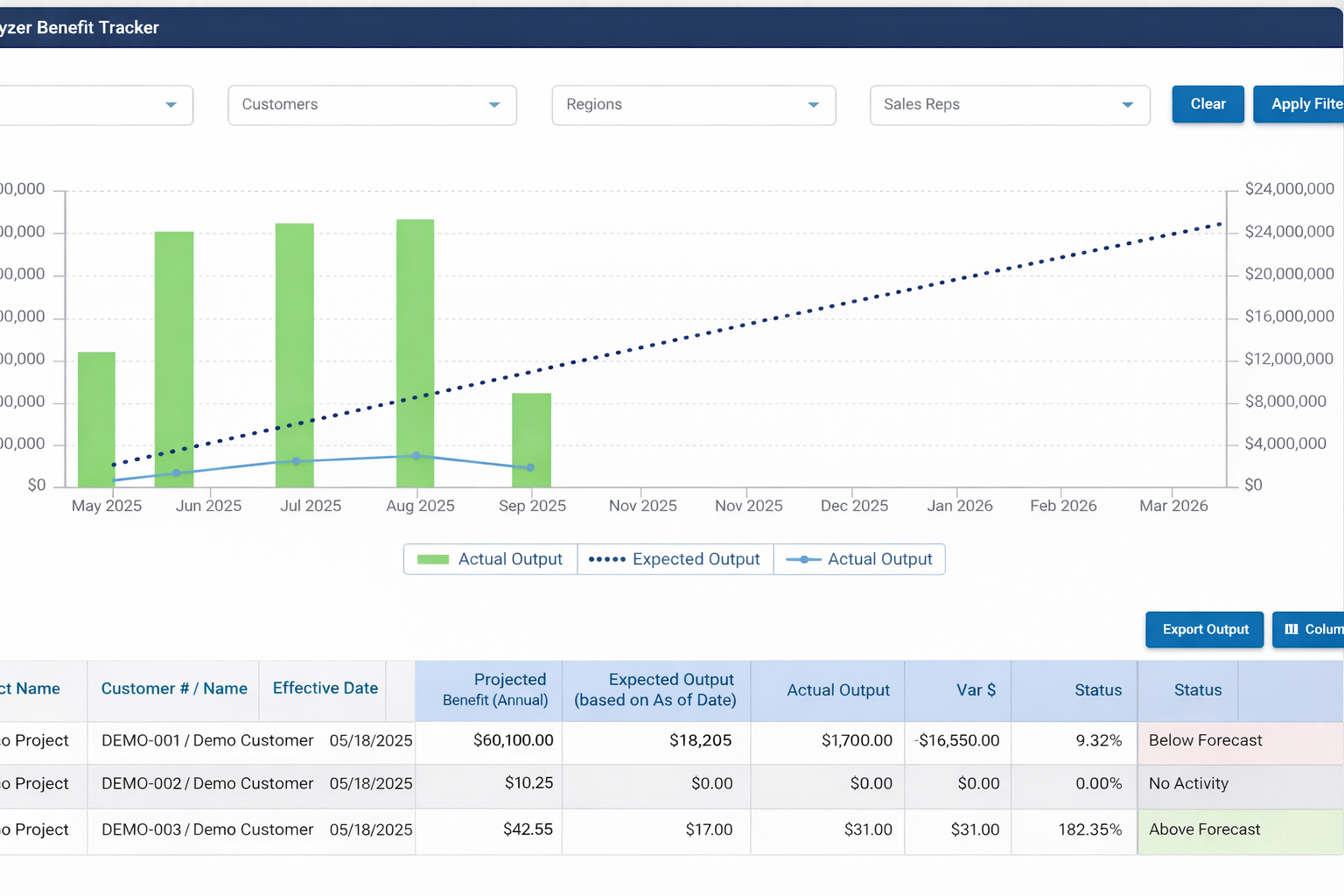This screenshot has width=1344, height=896.
Task: Click the Below Forecast status cell
Action: pos(1205,740)
